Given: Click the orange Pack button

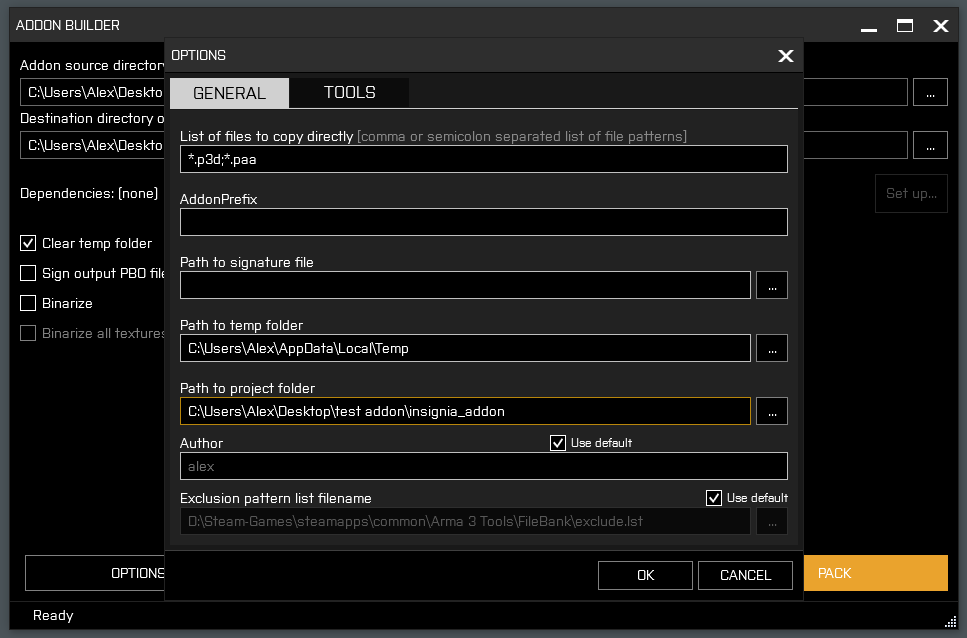Looking at the screenshot, I should 875,573.
